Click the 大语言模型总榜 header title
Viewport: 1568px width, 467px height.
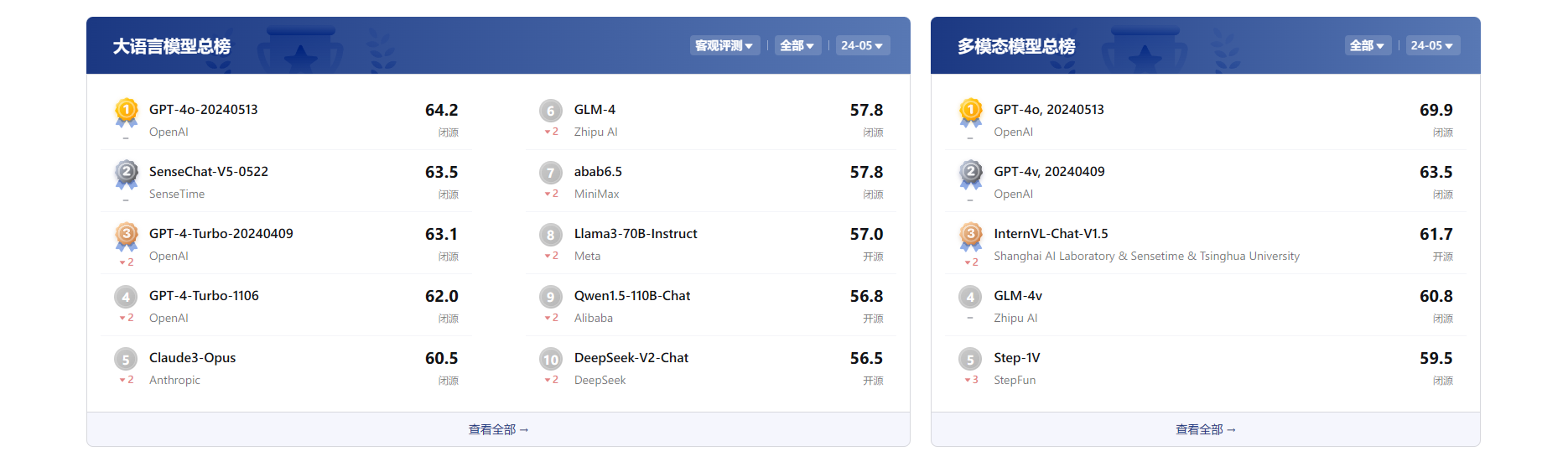(172, 46)
